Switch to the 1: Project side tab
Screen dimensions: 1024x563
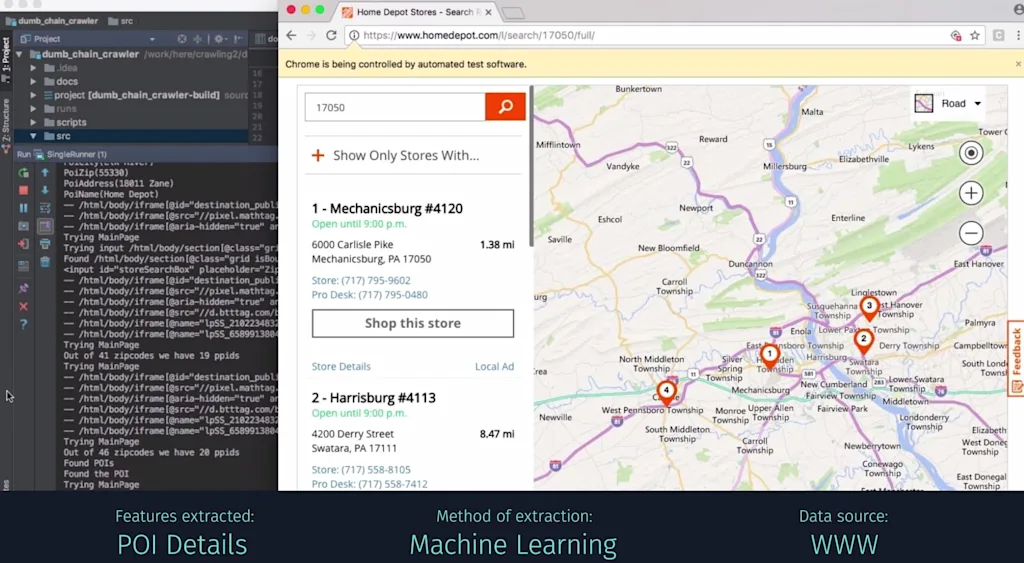pos(7,59)
